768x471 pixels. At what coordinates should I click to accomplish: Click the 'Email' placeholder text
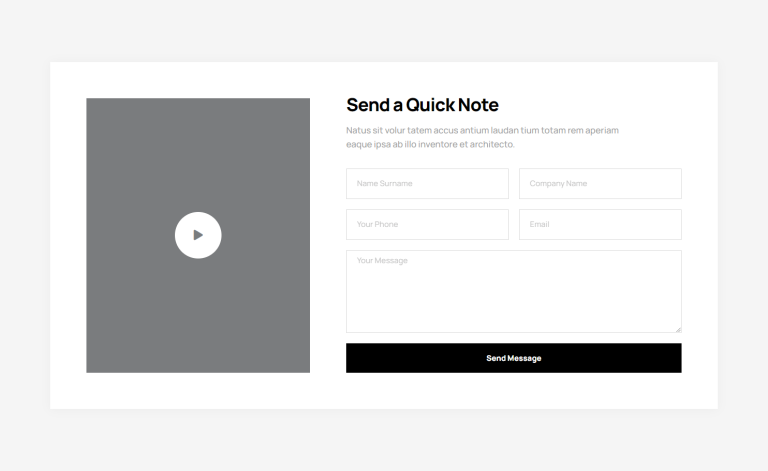pyautogui.click(x=539, y=225)
